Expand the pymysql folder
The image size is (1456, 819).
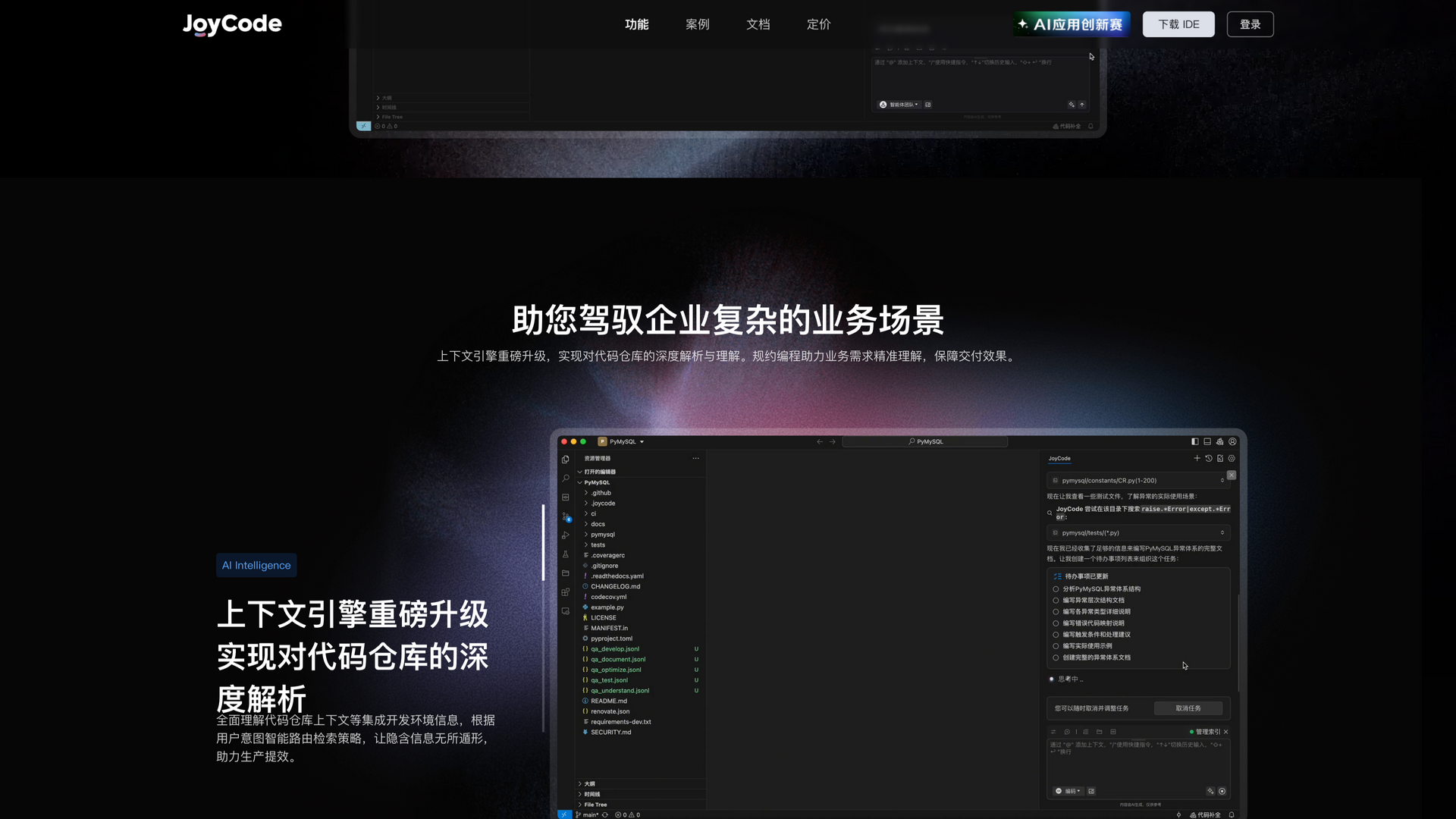point(601,535)
